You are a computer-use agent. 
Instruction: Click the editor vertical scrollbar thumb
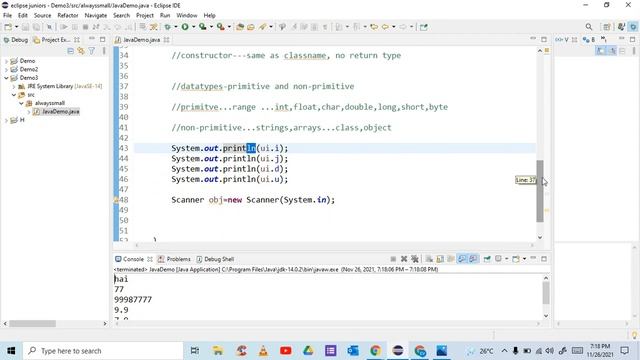click(540, 191)
